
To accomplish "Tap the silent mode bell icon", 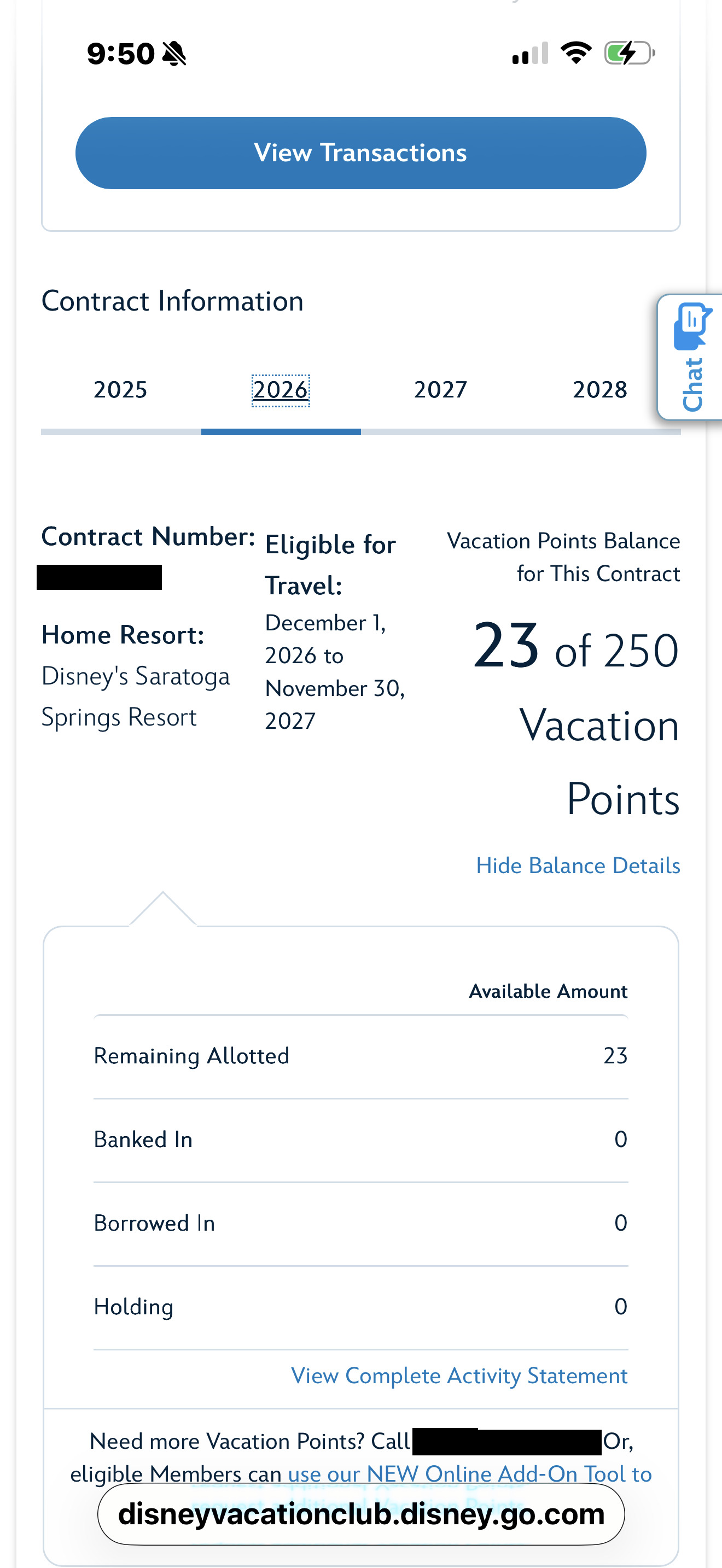I will (x=174, y=54).
